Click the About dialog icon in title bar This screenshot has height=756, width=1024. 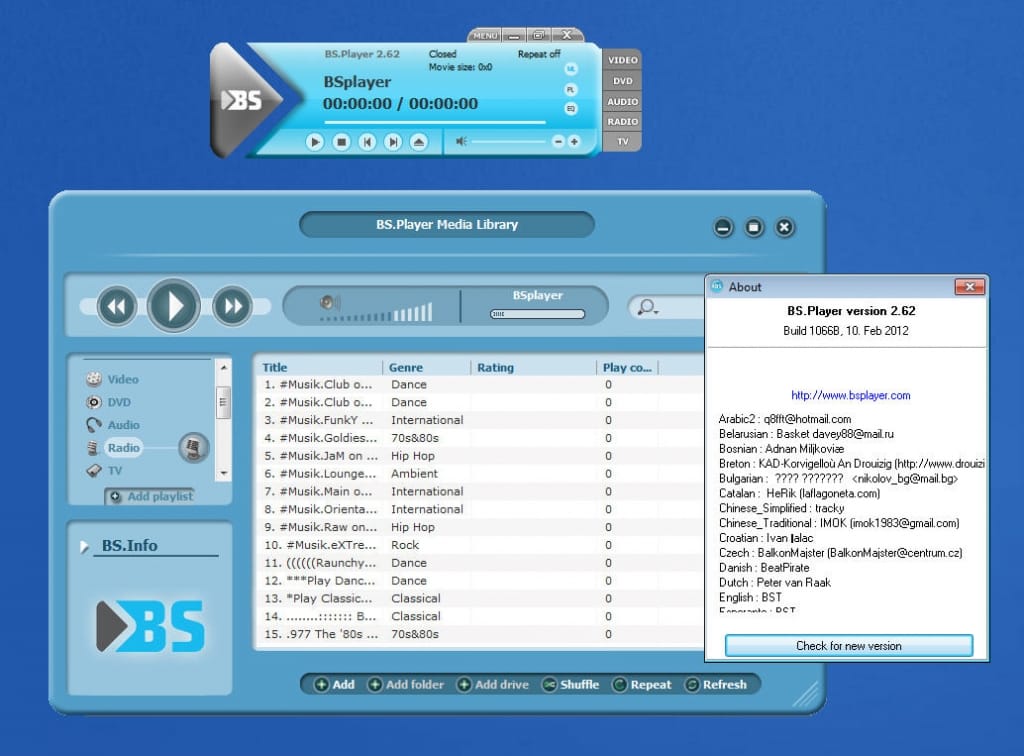717,286
